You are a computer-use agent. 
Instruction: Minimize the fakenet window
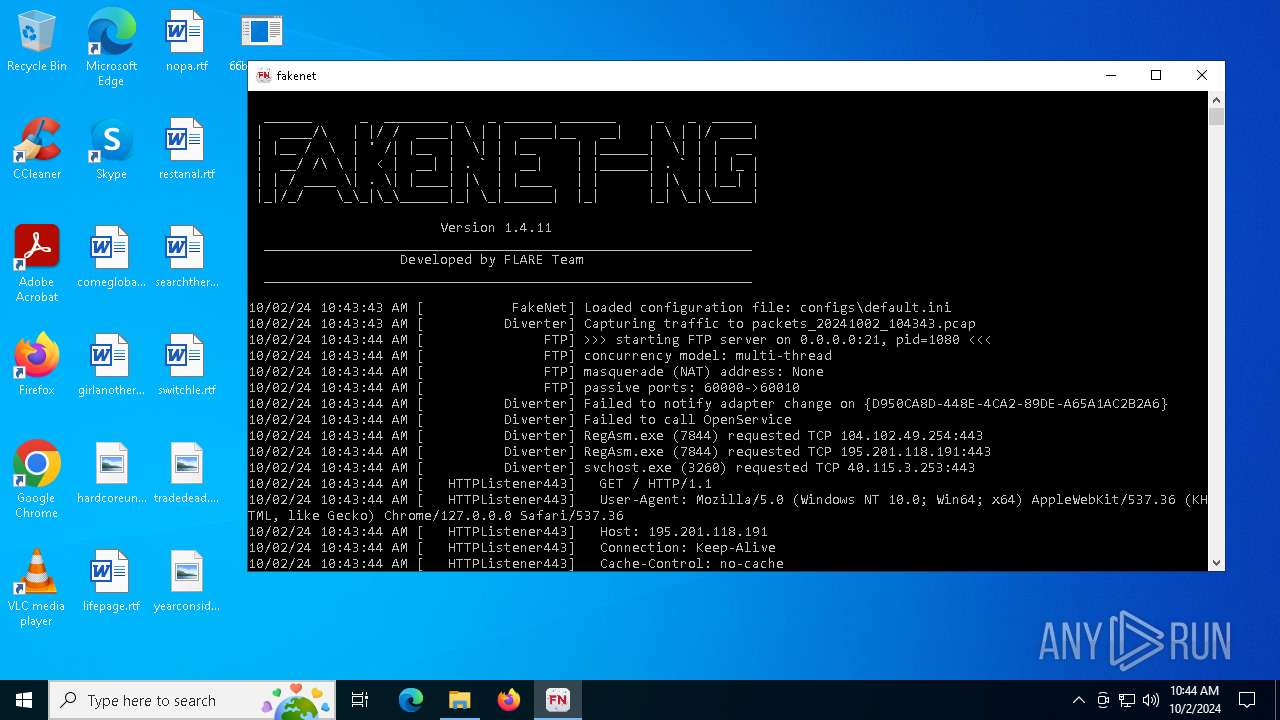[x=1111, y=75]
